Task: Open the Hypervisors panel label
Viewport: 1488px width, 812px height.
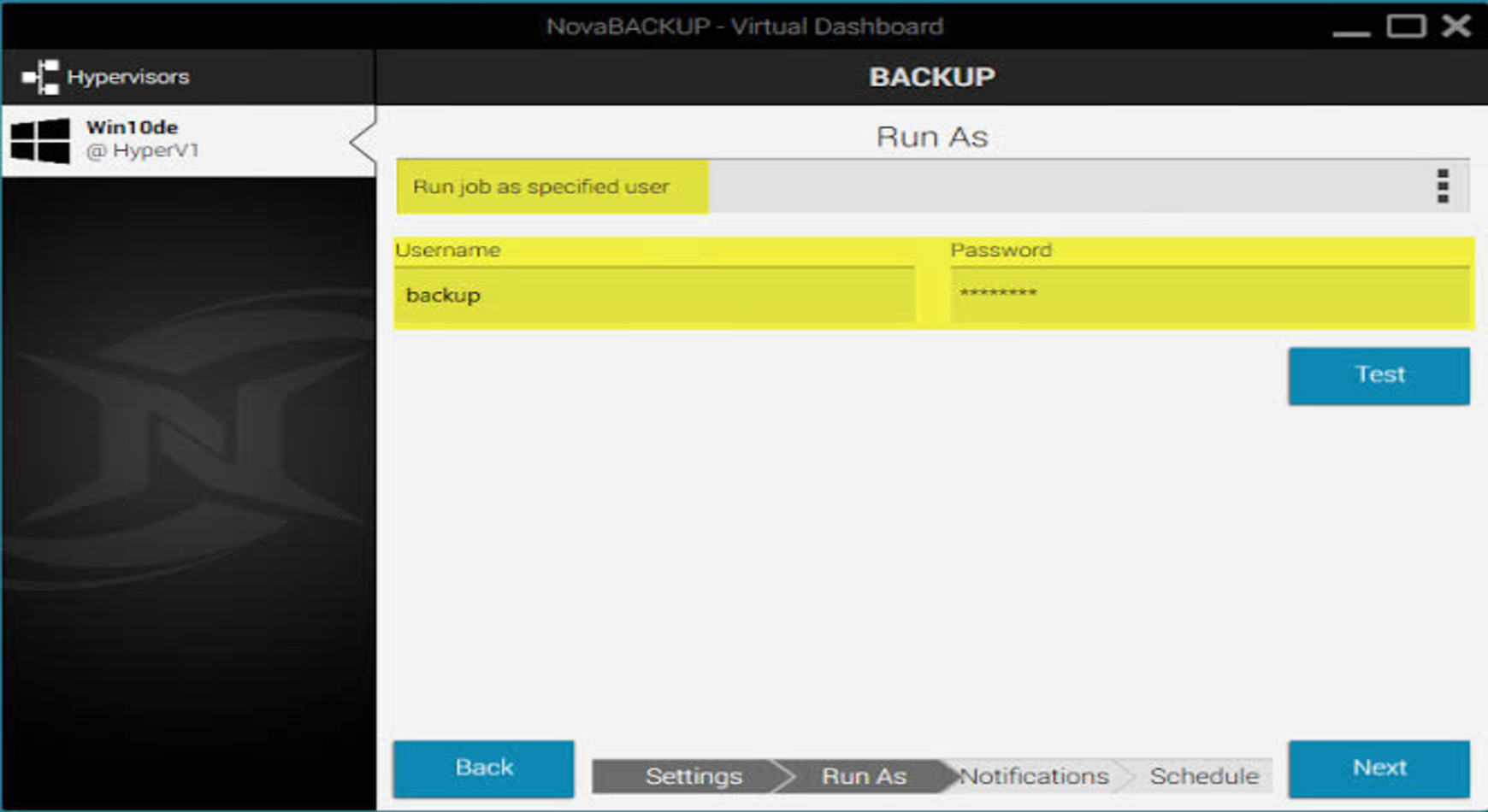Action: click(x=128, y=77)
